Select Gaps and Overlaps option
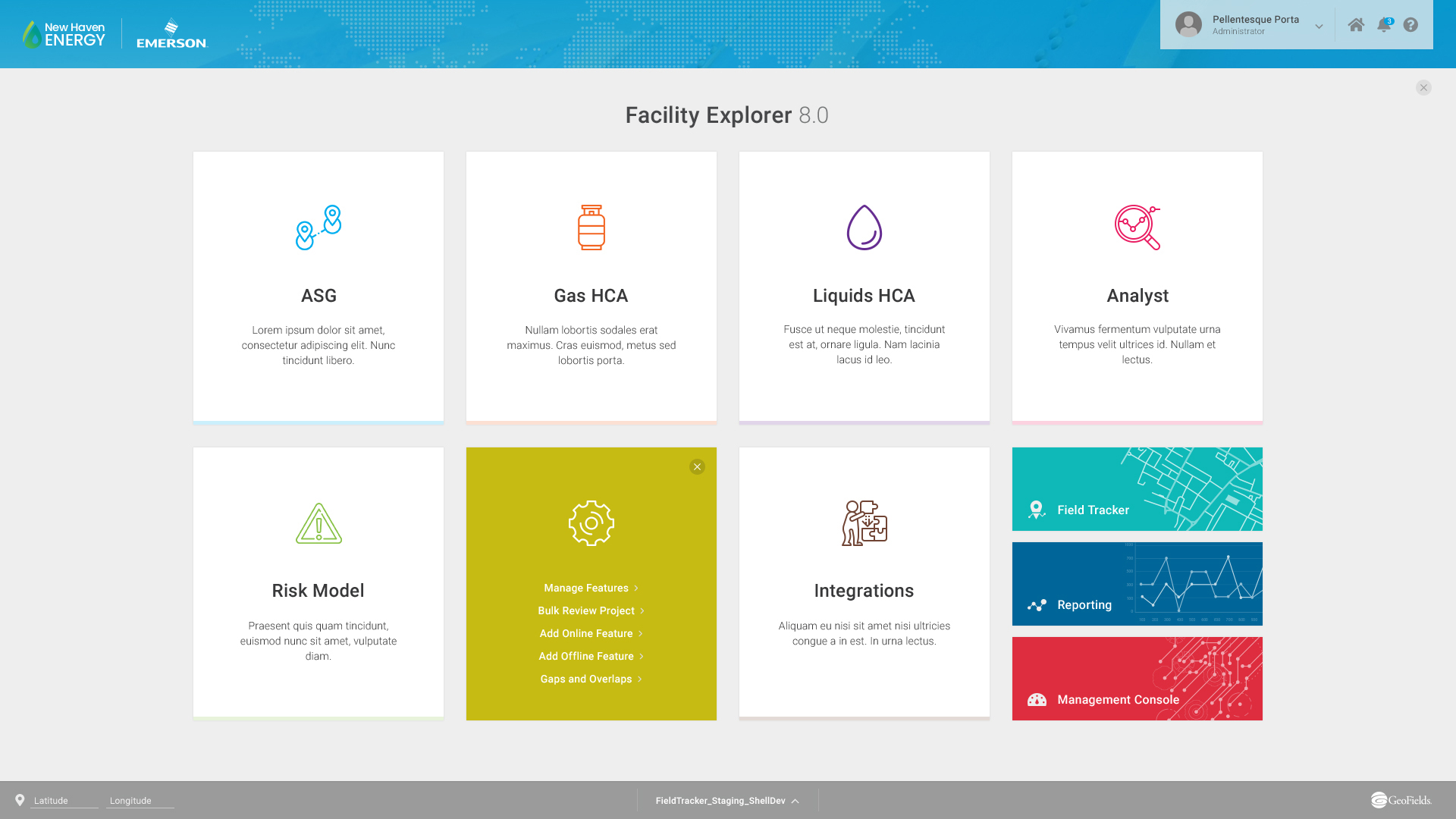 coord(591,679)
